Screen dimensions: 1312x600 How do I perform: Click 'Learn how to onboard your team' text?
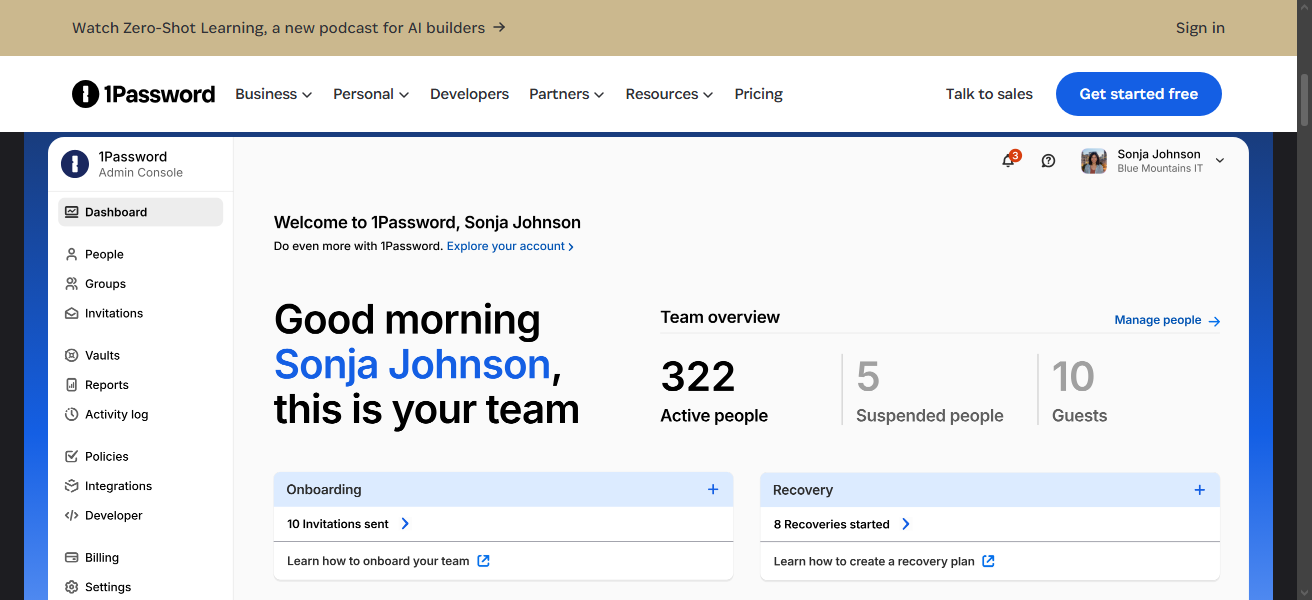tap(378, 561)
